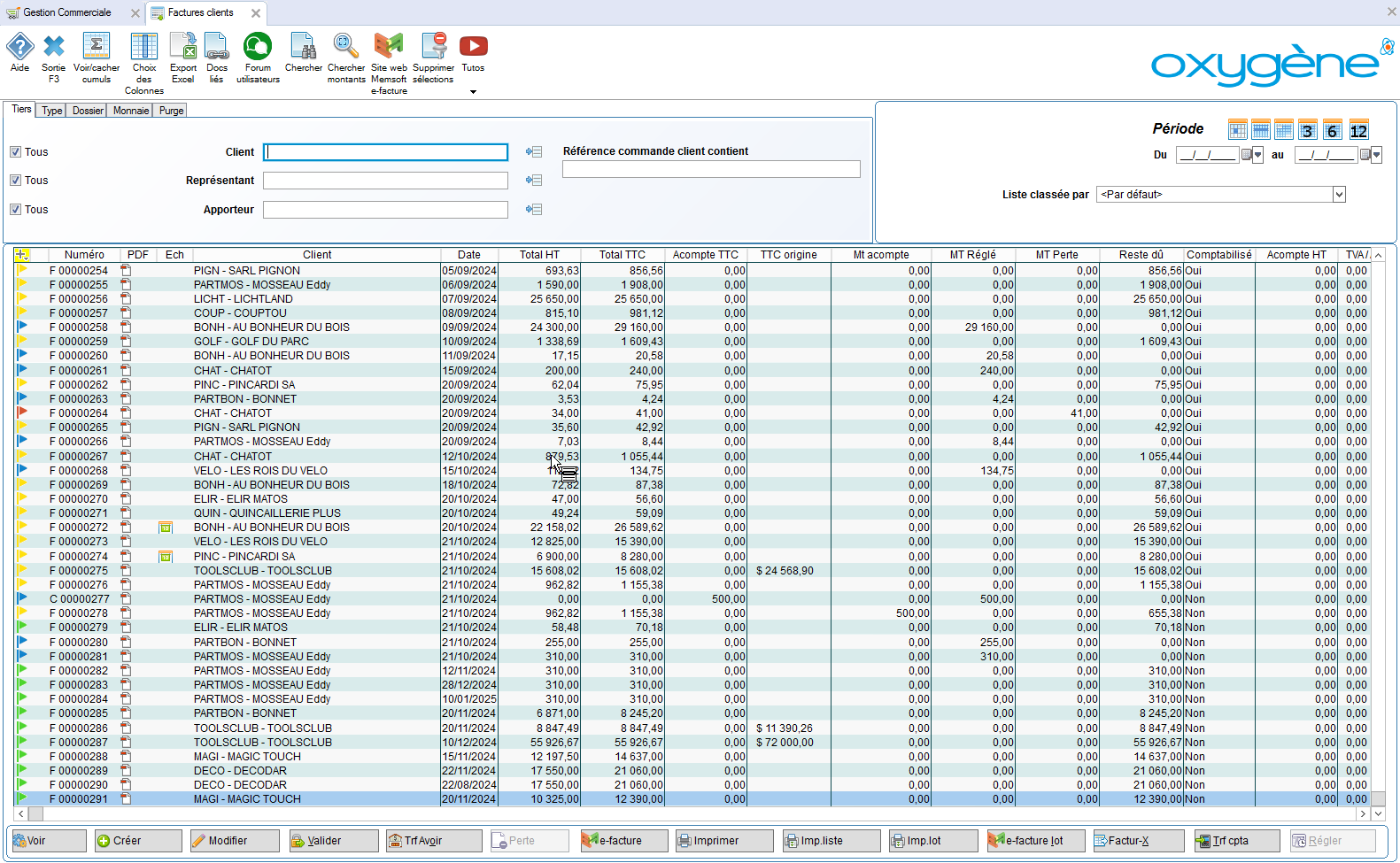Expand the Liste classée par dropdown
Viewport: 1400px width, 863px height.
(1338, 195)
